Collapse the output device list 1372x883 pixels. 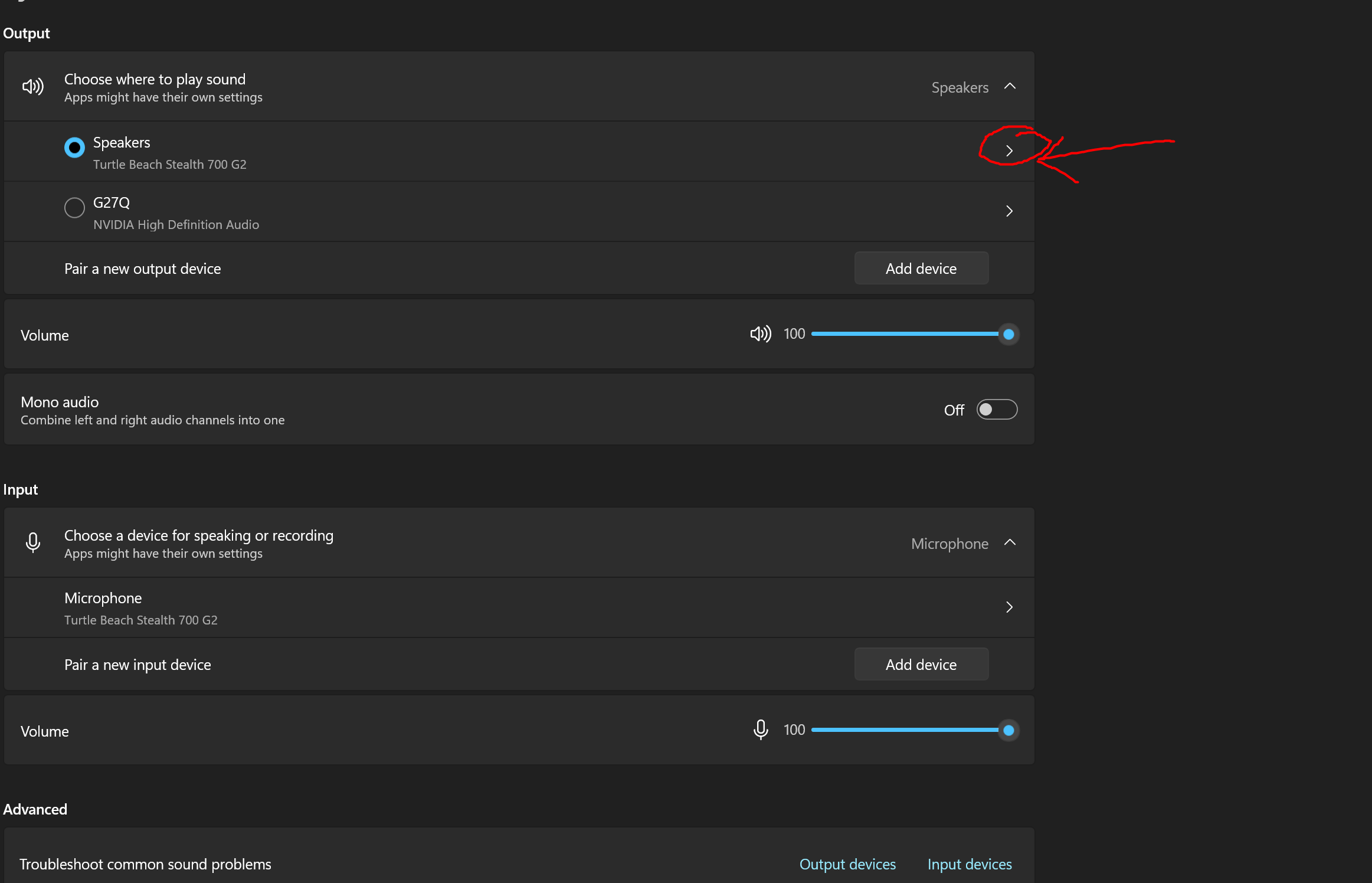tap(1010, 87)
